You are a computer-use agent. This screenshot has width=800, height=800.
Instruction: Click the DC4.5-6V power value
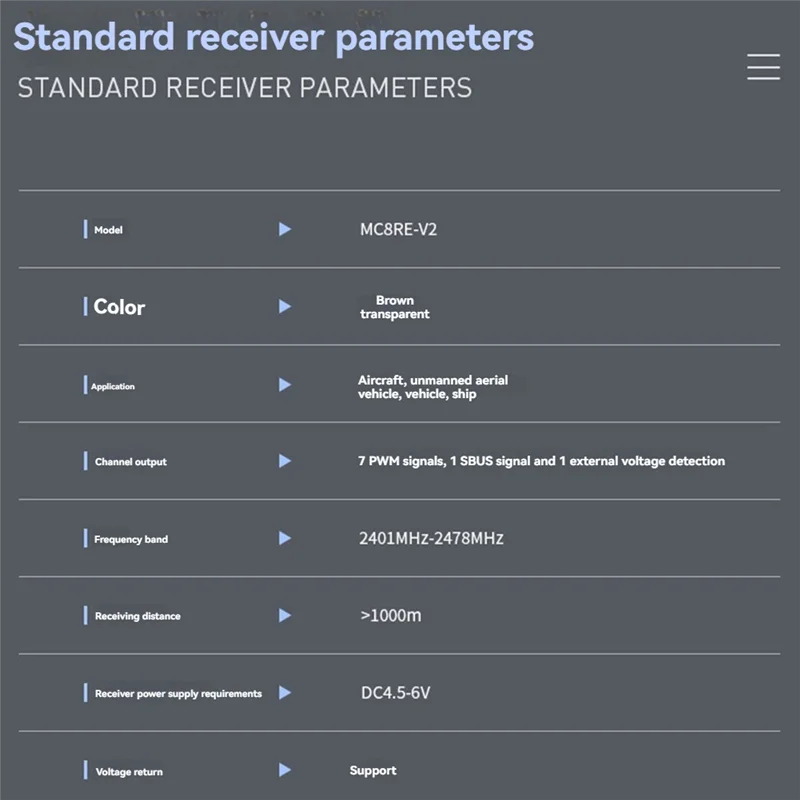coord(395,692)
